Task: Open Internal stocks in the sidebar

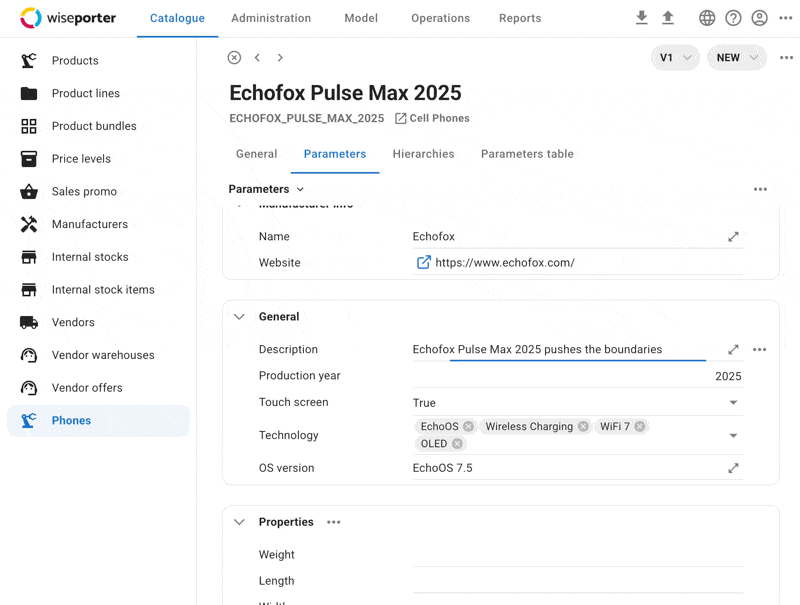Action: (98, 257)
